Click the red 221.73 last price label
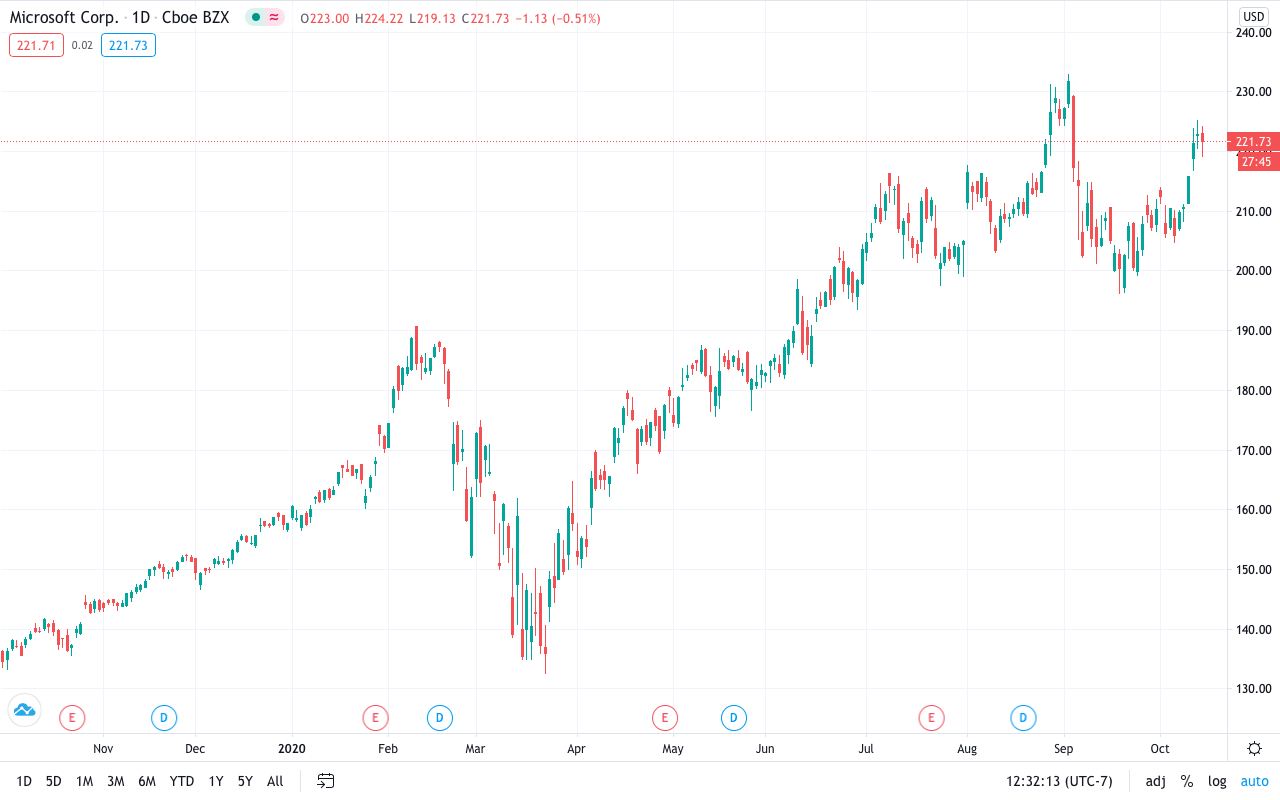Screen dimensions: 1280x800 pyautogui.click(x=1253, y=142)
